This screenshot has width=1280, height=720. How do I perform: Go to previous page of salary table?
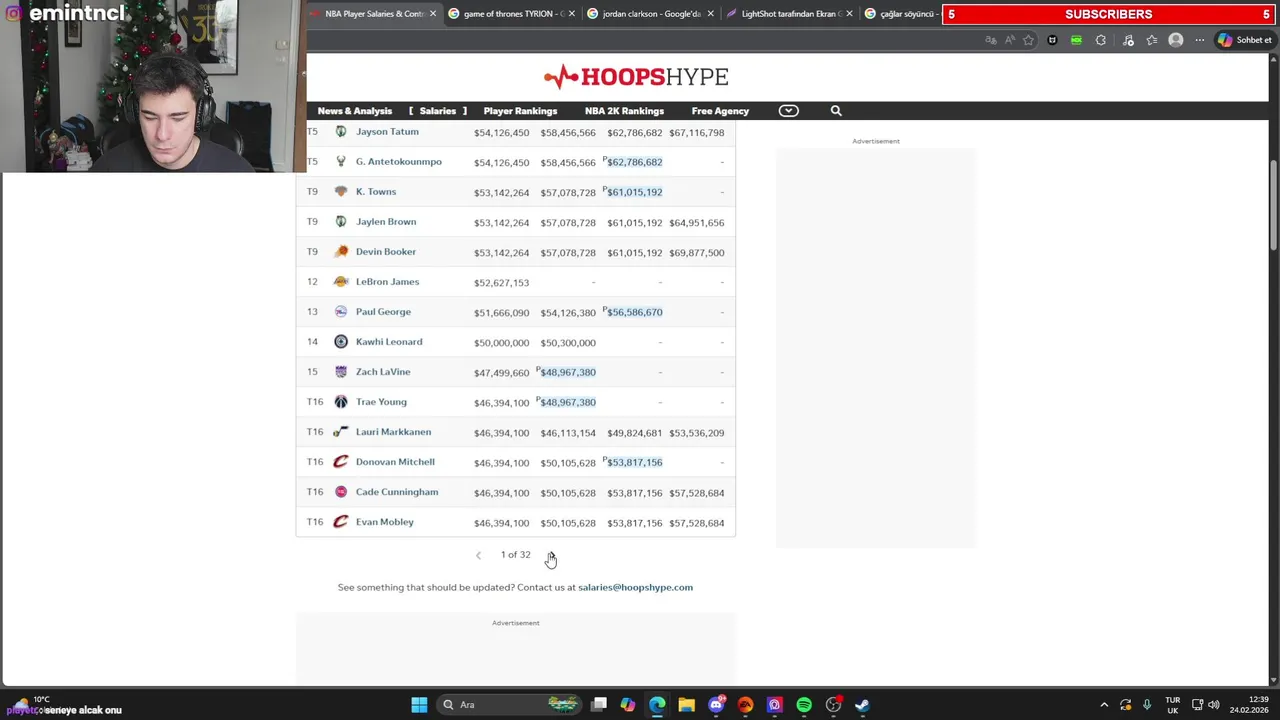point(478,555)
